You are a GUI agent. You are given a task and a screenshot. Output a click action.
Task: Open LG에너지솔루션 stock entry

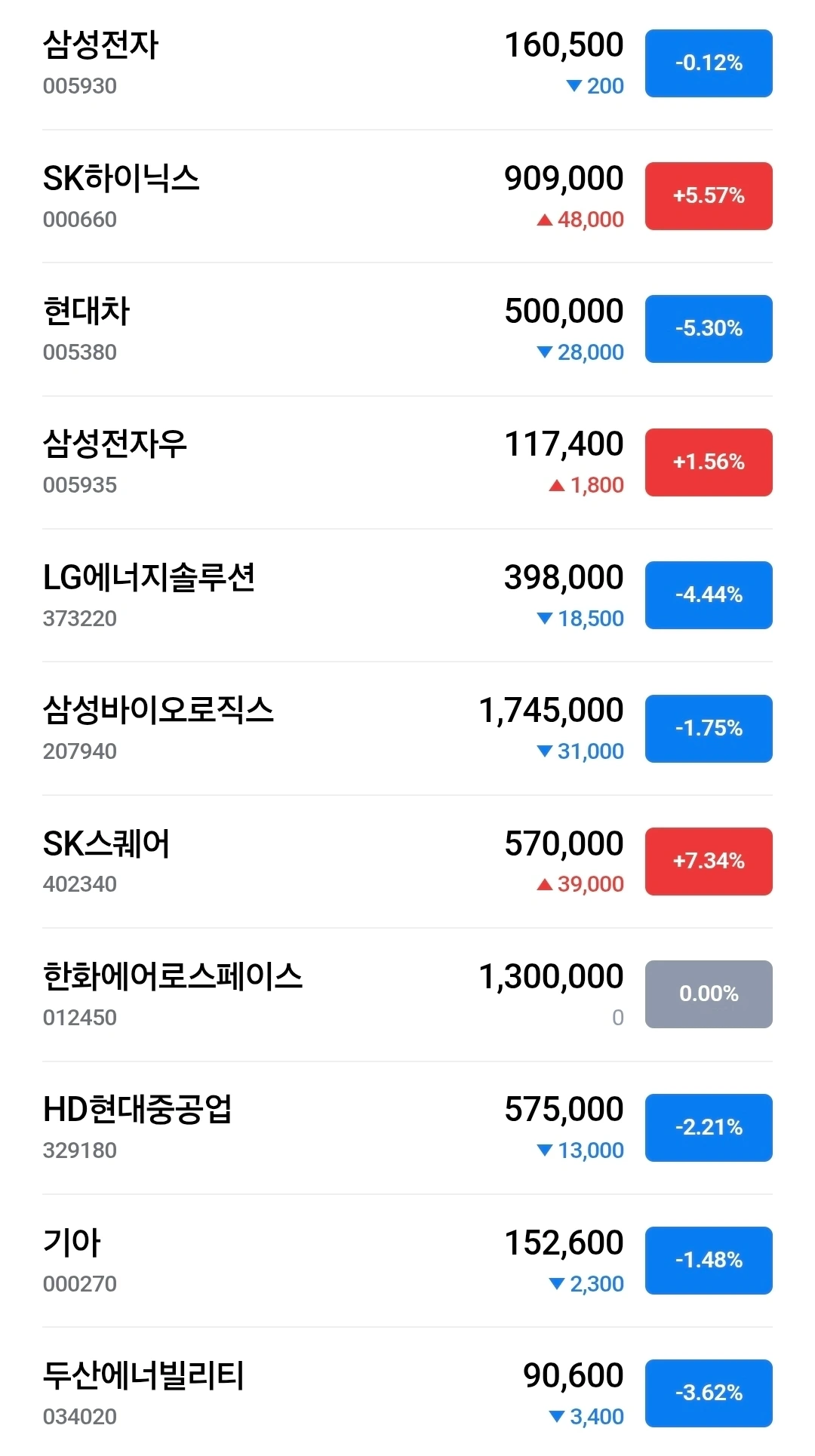pos(407,596)
